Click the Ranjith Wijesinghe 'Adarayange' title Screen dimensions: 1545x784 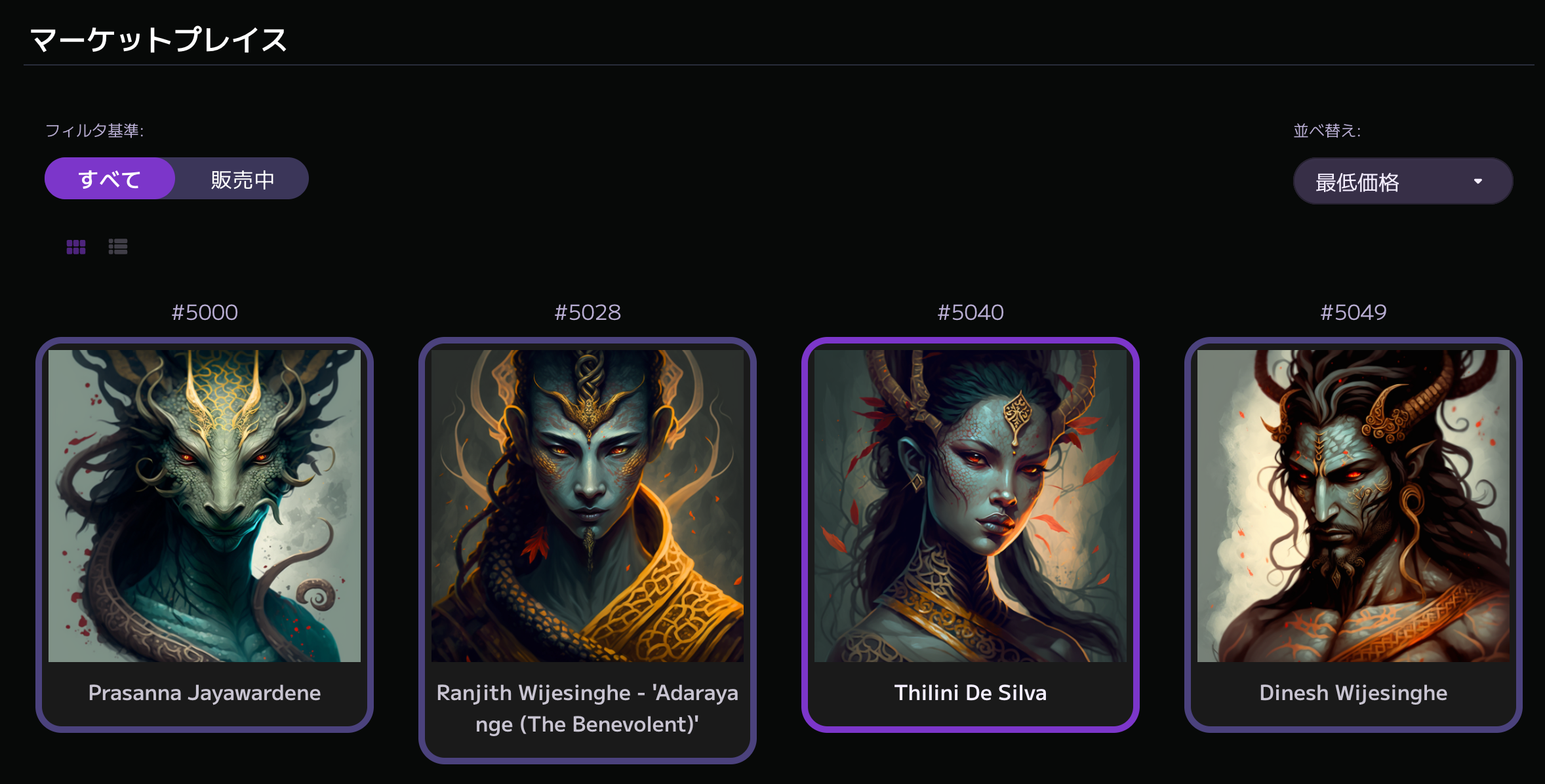pyautogui.click(x=588, y=709)
